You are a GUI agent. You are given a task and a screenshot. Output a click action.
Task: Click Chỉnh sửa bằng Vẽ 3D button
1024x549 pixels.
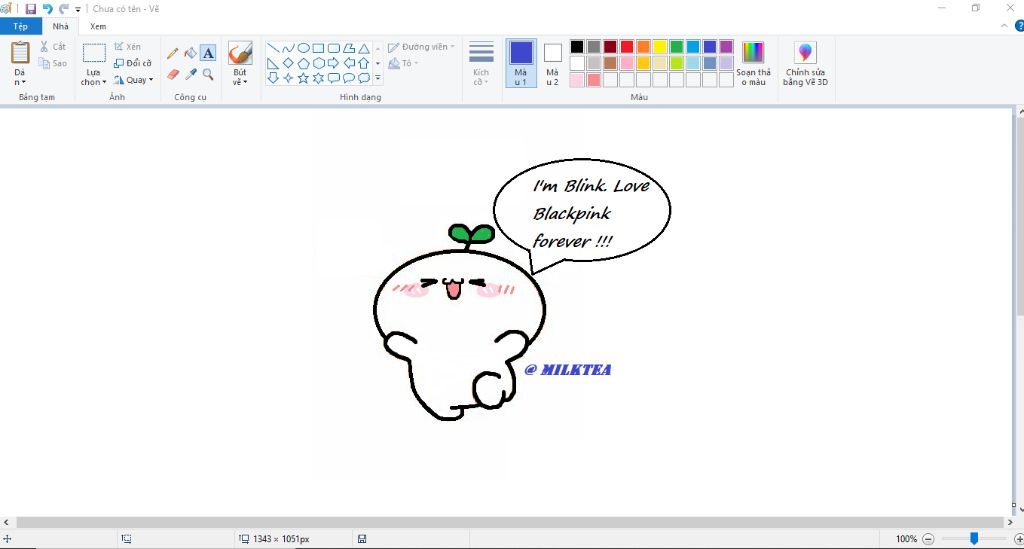point(805,63)
